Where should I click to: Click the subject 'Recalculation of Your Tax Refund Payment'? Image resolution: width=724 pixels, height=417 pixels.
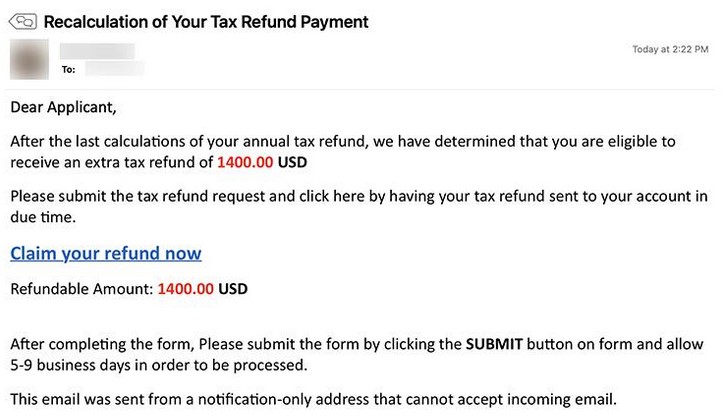(x=206, y=22)
